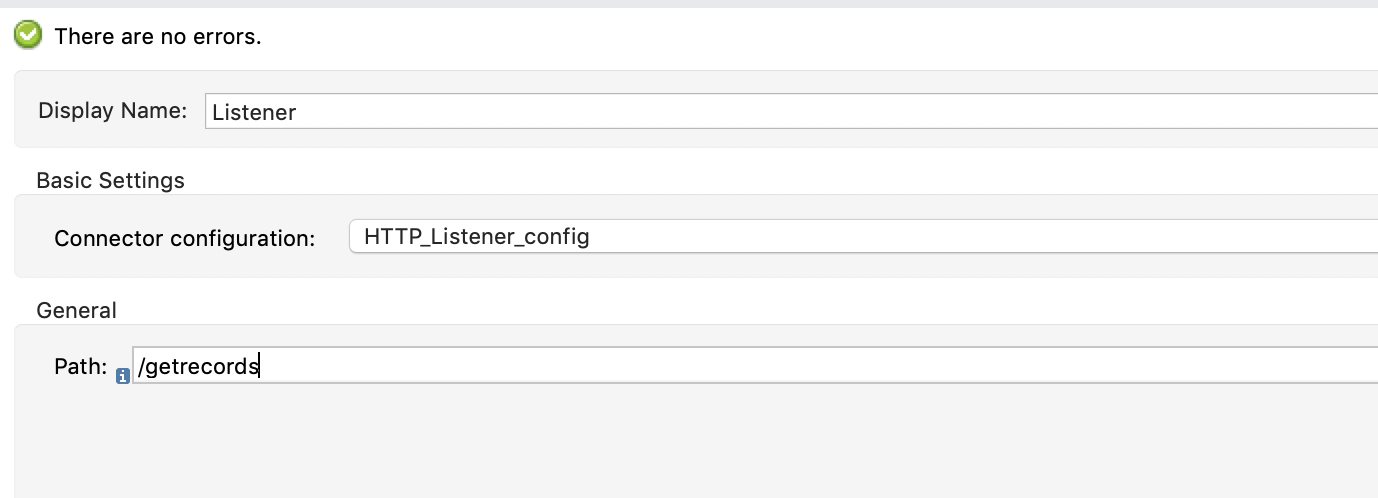This screenshot has height=498, width=1378.
Task: Click empty area of General panel below Path
Action: [600, 445]
